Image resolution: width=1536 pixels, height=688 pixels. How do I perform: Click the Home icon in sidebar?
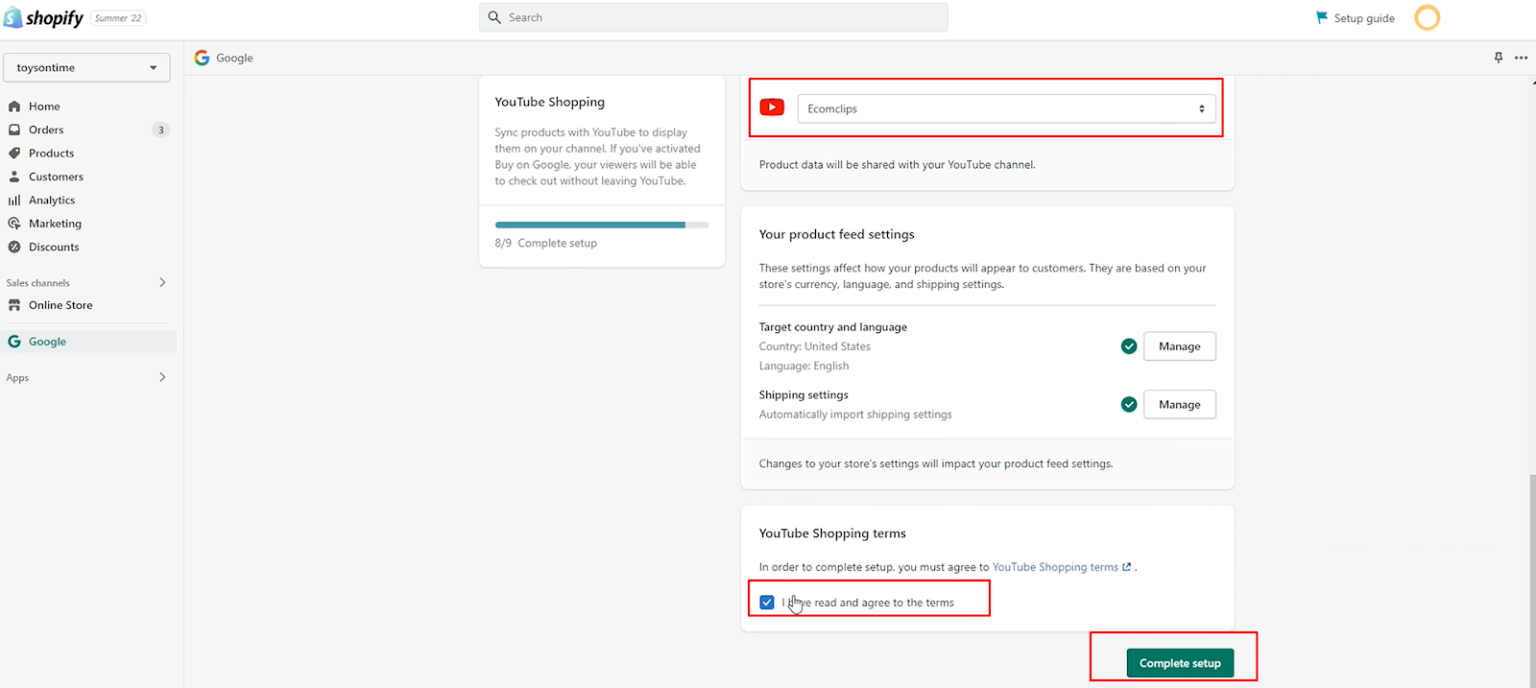point(15,106)
